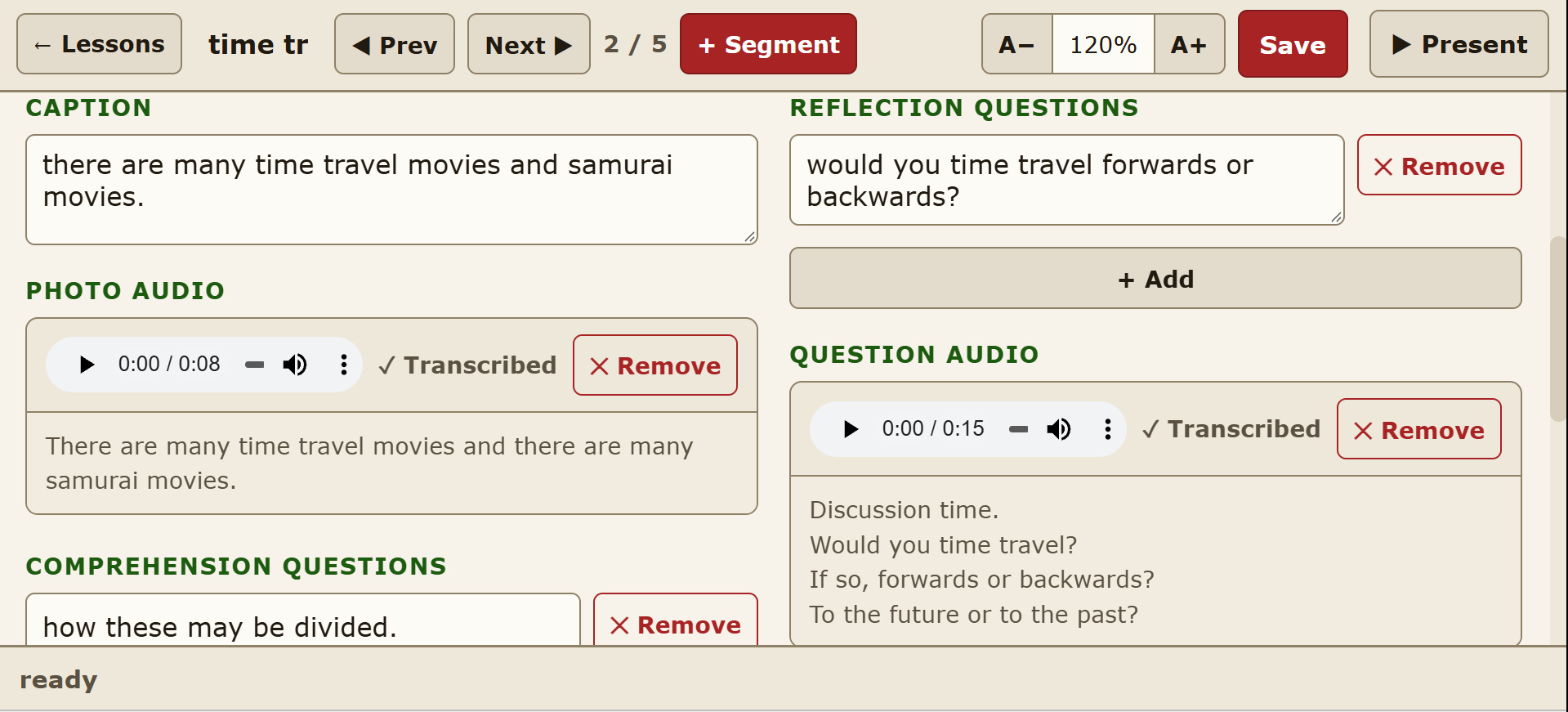Viewport: 1568px width, 712px height.
Task: Decrease font size with A− button
Action: [1017, 44]
